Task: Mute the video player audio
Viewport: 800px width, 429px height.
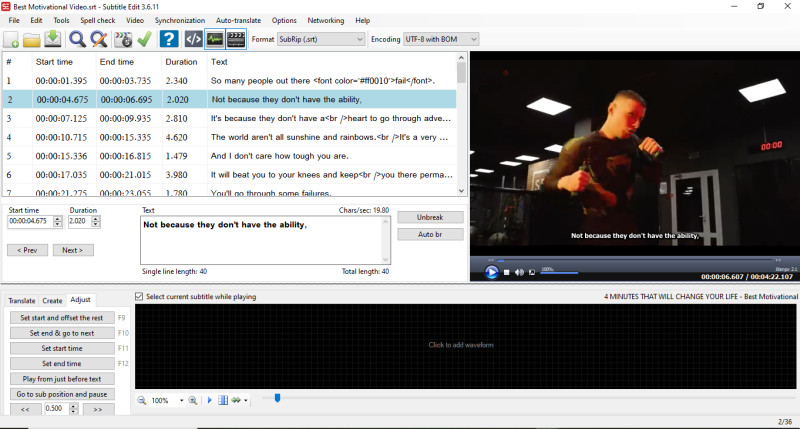Action: pos(520,272)
